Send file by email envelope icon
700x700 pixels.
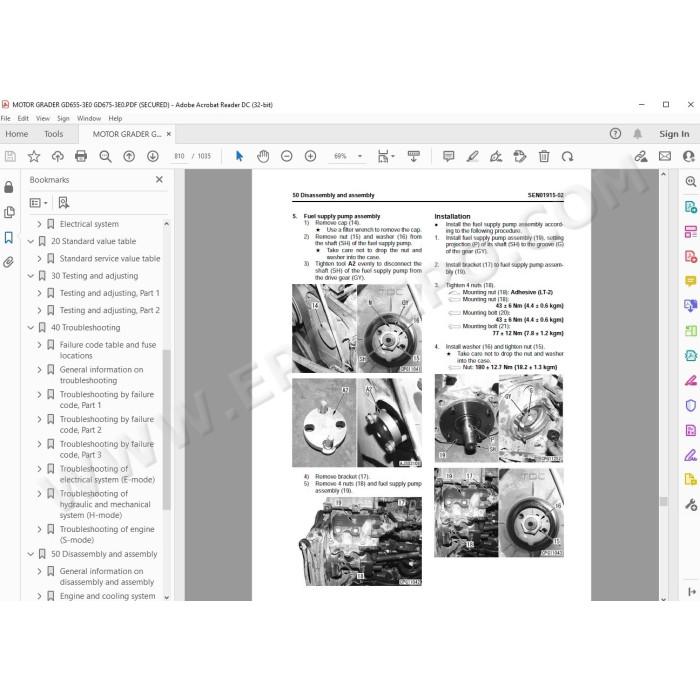[665, 156]
